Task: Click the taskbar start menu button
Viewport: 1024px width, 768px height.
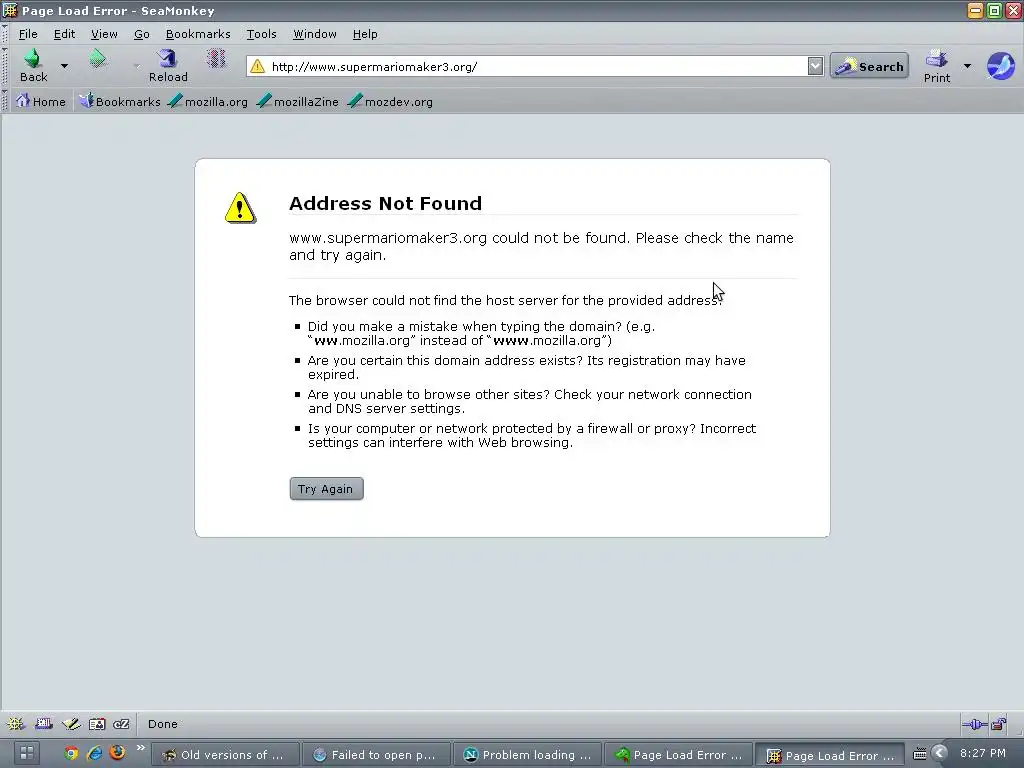Action: click(x=27, y=754)
